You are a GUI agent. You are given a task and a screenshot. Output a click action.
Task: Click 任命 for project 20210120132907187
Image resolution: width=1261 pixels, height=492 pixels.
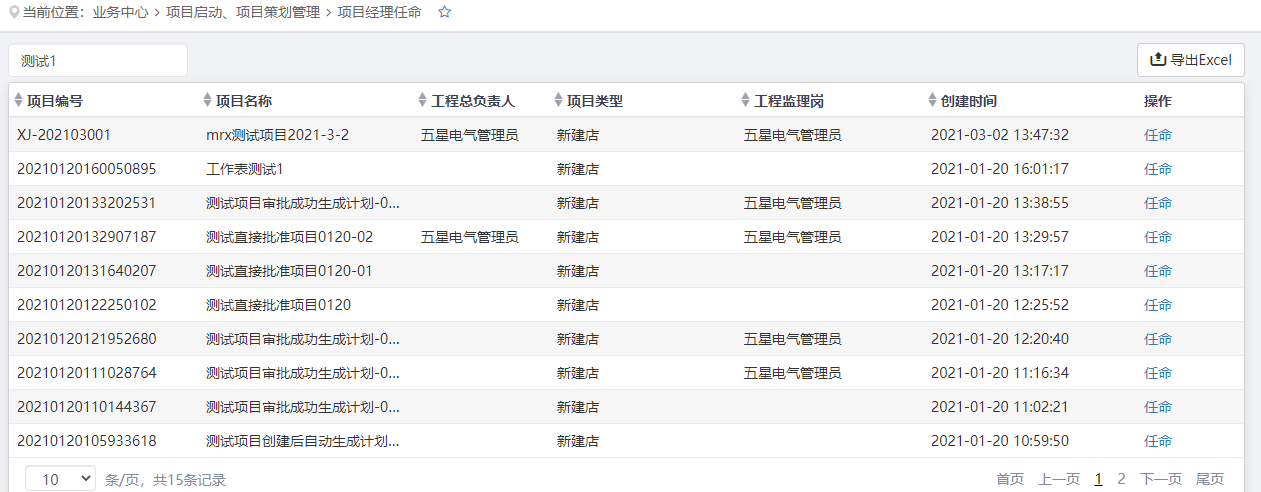pyautogui.click(x=1158, y=237)
